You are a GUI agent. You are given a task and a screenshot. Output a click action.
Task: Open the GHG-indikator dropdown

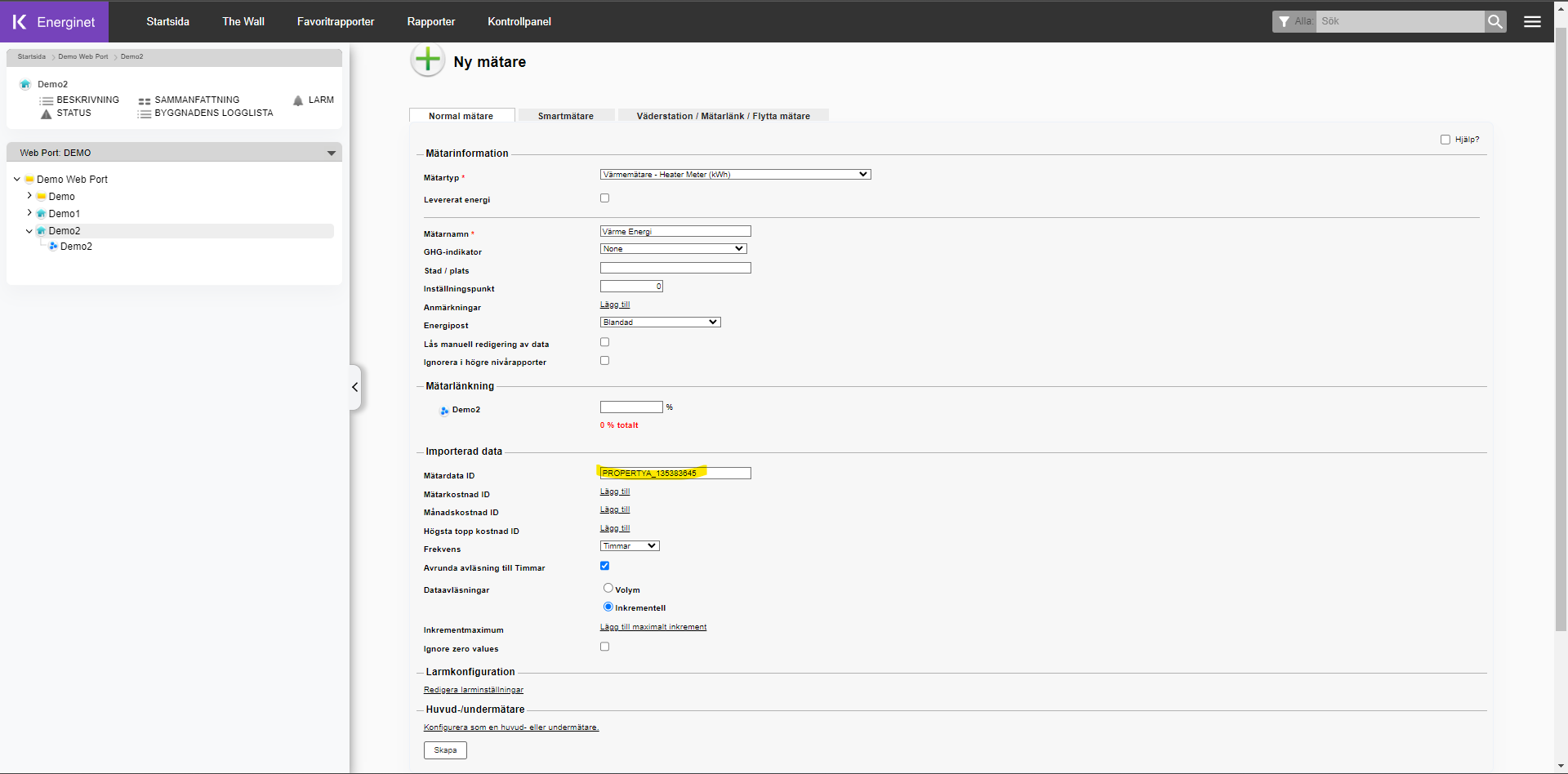point(674,249)
